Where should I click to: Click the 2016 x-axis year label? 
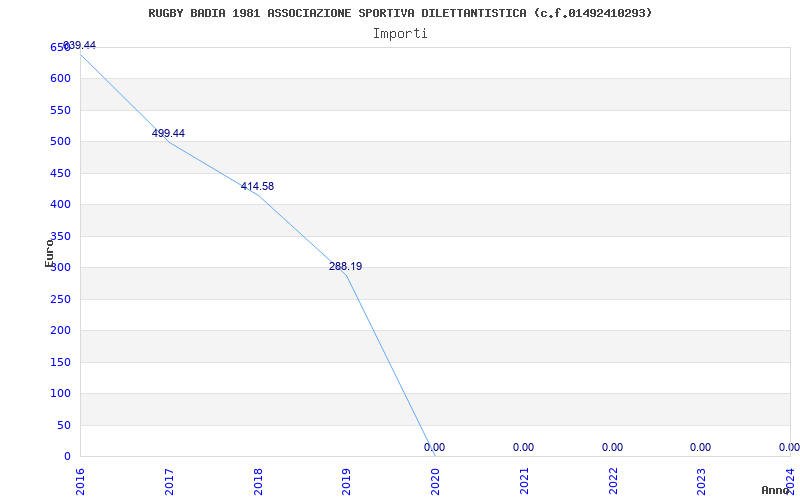[x=80, y=481]
